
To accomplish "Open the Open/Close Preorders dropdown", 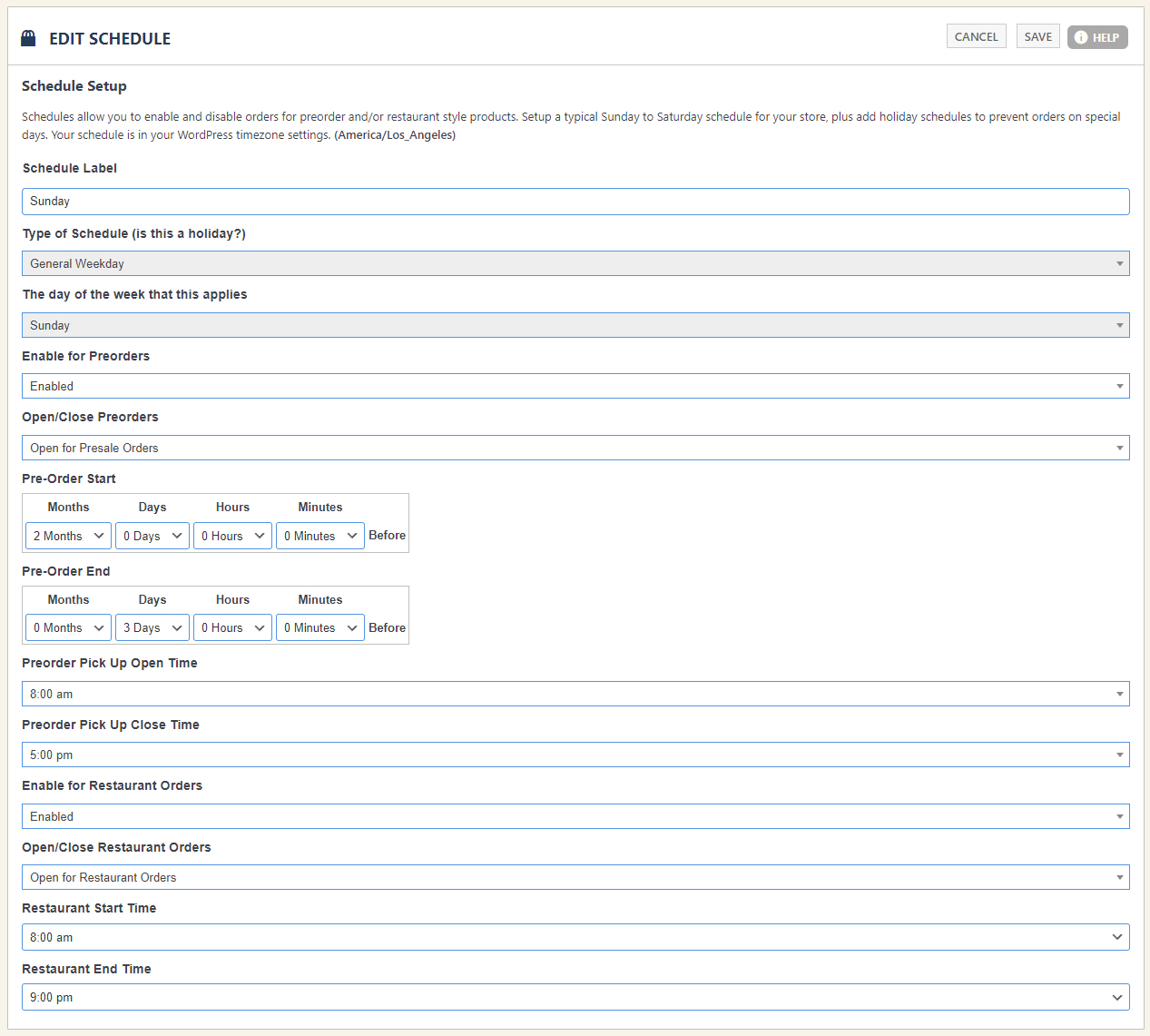I will [x=575, y=448].
